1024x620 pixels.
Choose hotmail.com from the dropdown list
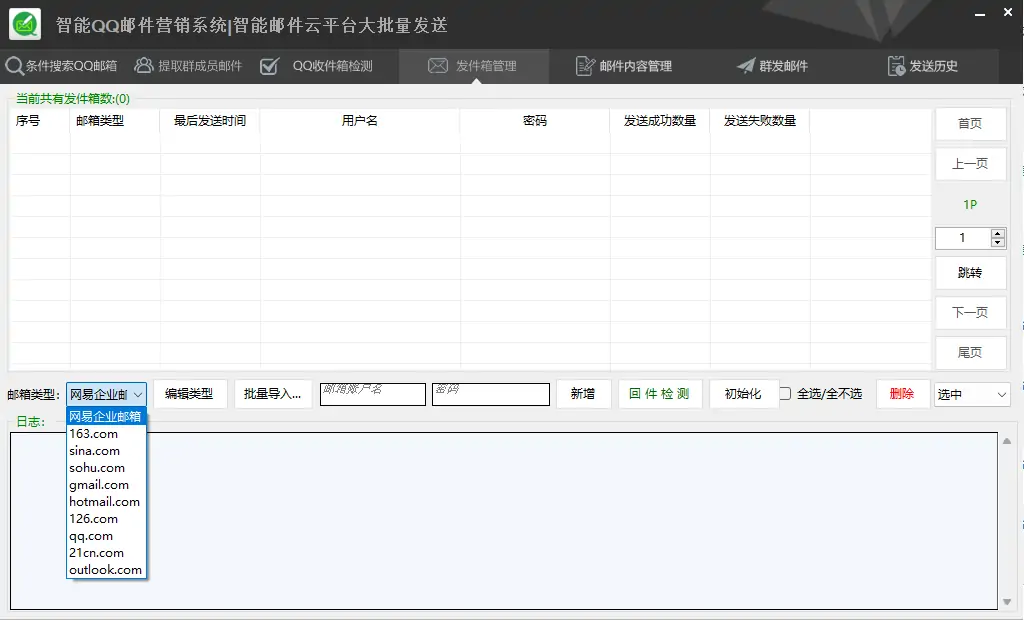click(106, 502)
